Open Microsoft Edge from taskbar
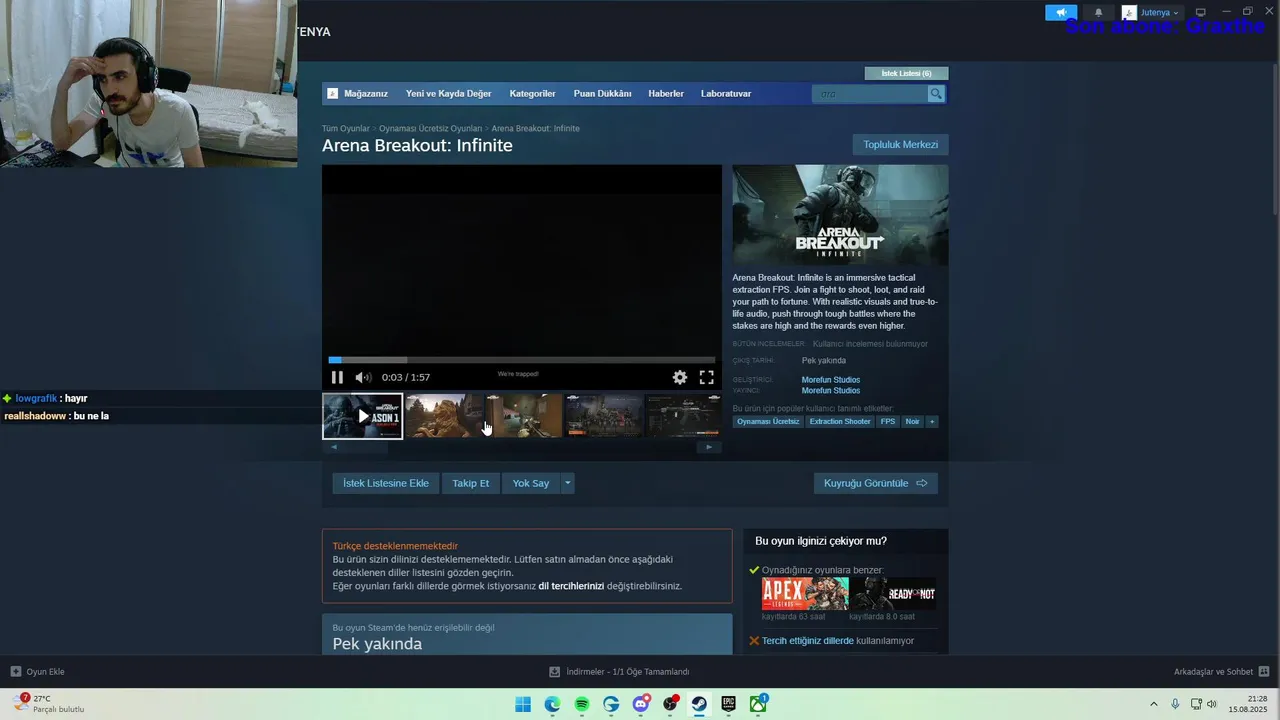 (x=552, y=704)
